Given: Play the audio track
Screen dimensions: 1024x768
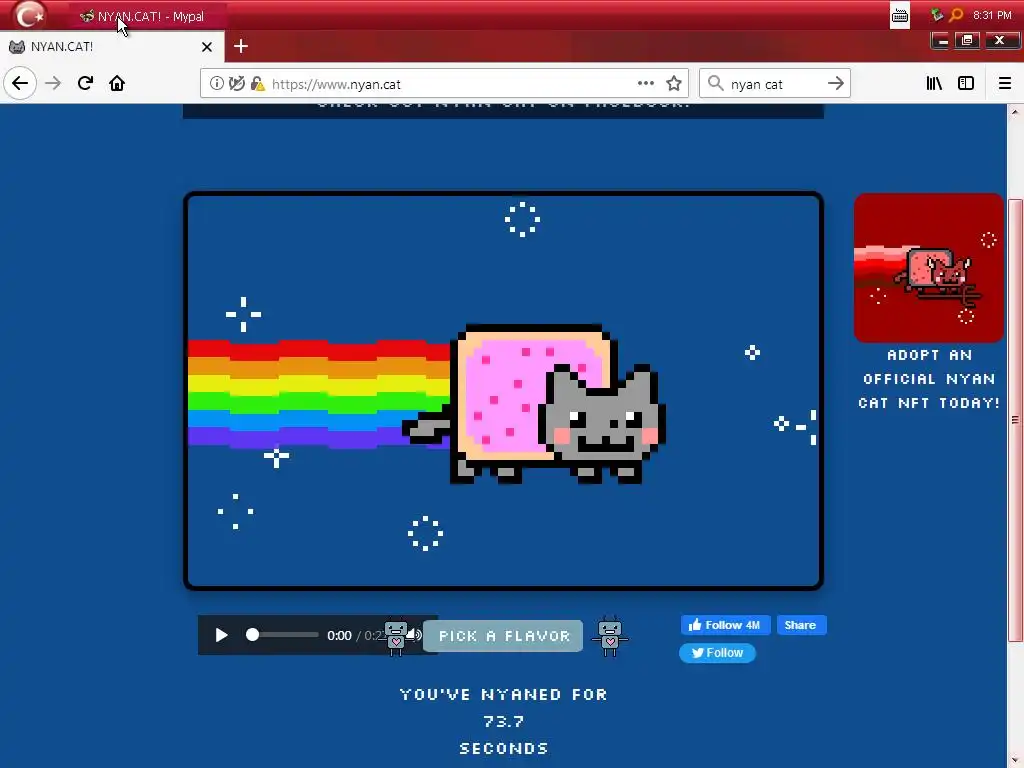Looking at the screenshot, I should [221, 635].
